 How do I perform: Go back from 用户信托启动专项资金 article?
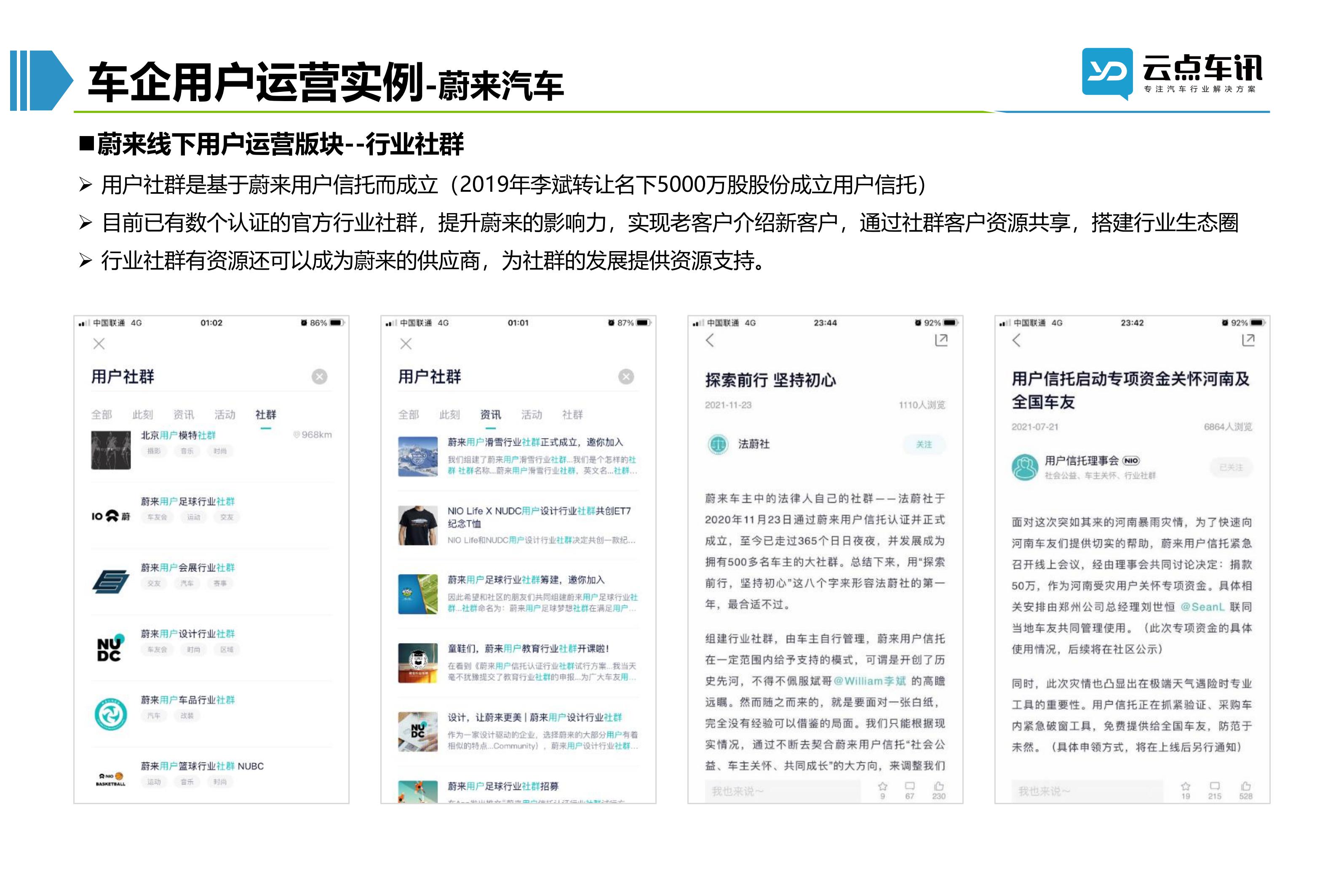pyautogui.click(x=1016, y=340)
